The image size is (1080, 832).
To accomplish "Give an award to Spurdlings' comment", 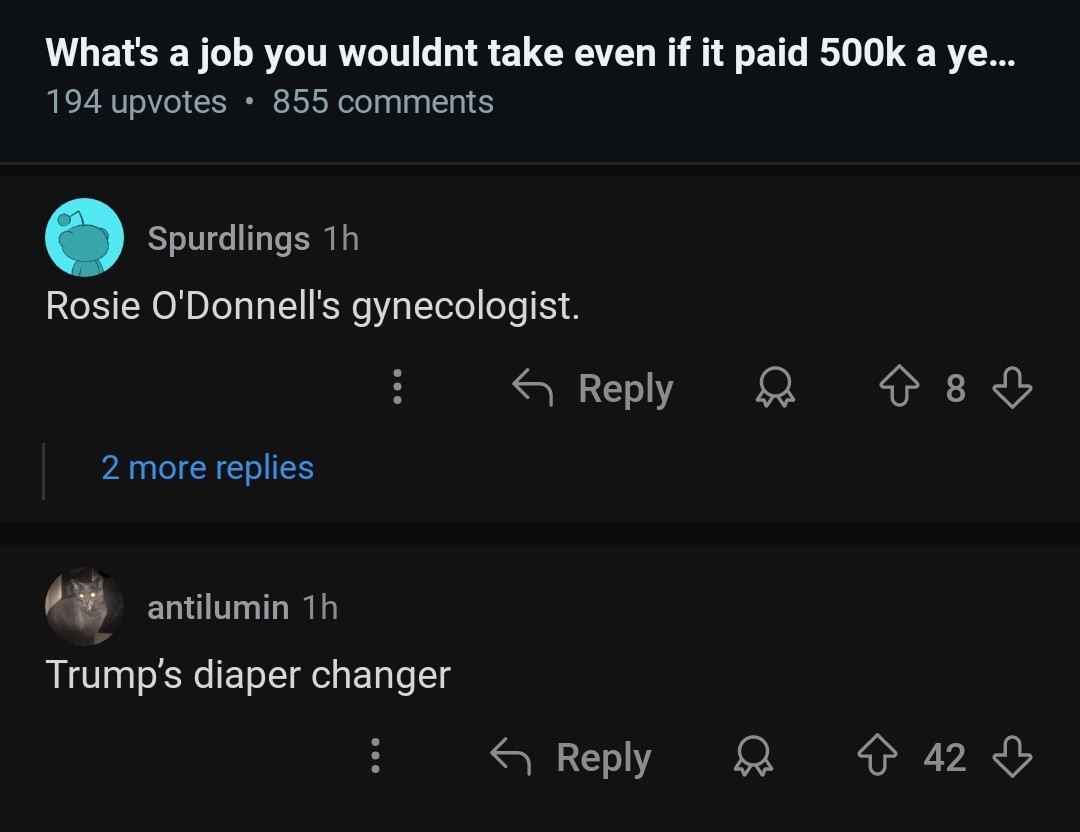I will (777, 388).
